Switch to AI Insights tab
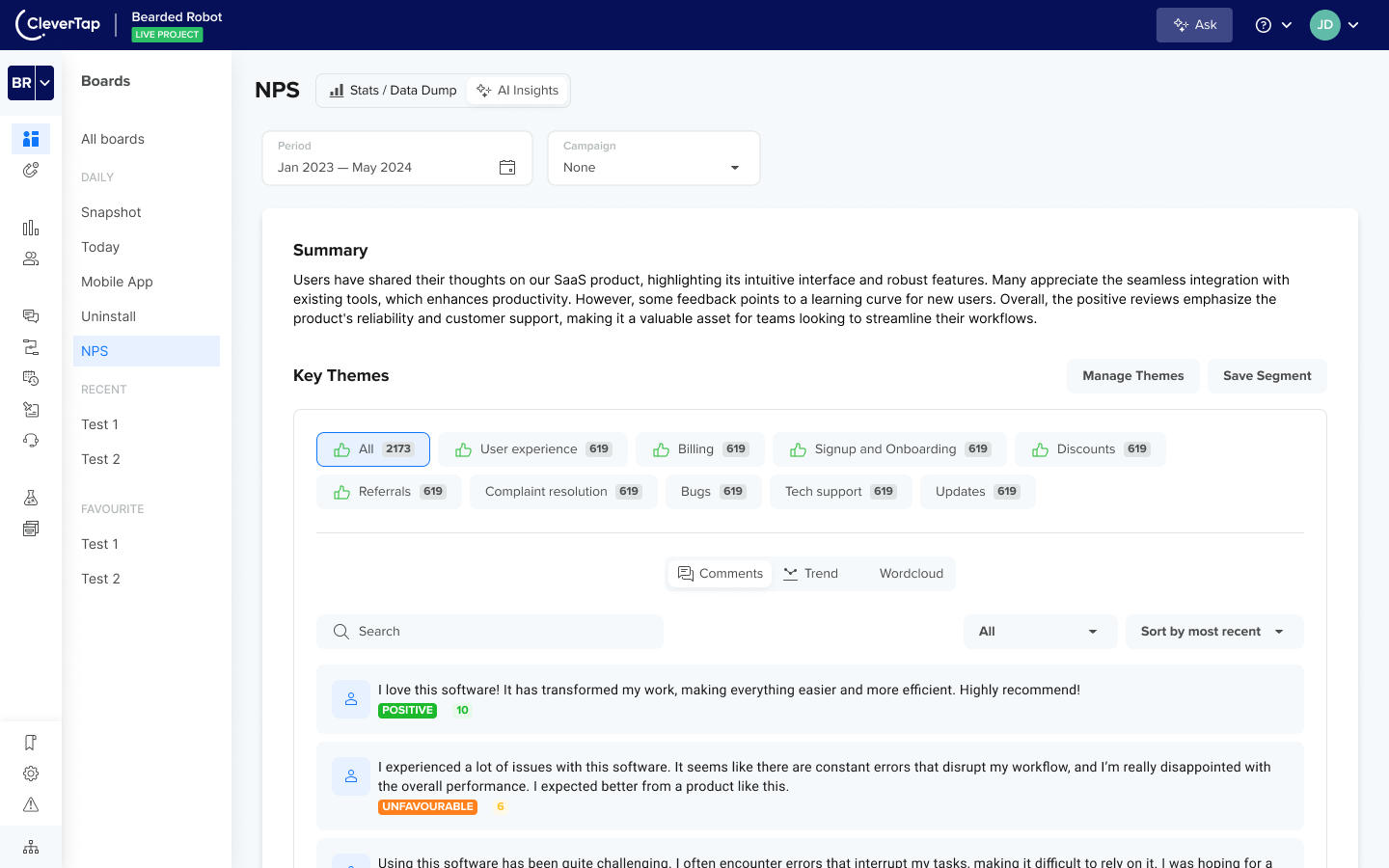The height and width of the screenshot is (868, 1389). tap(518, 91)
